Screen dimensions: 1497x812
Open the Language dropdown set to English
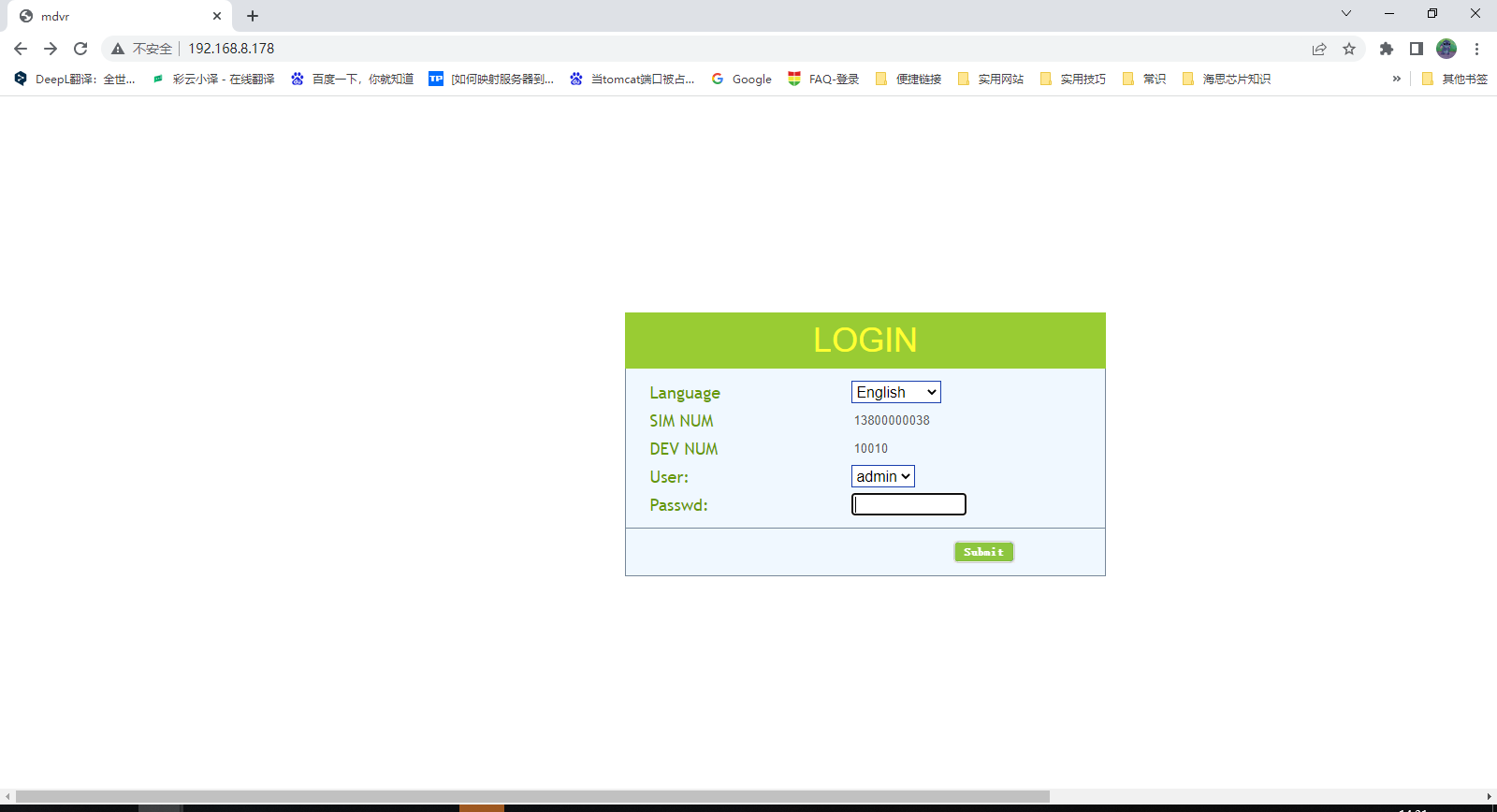(896, 392)
